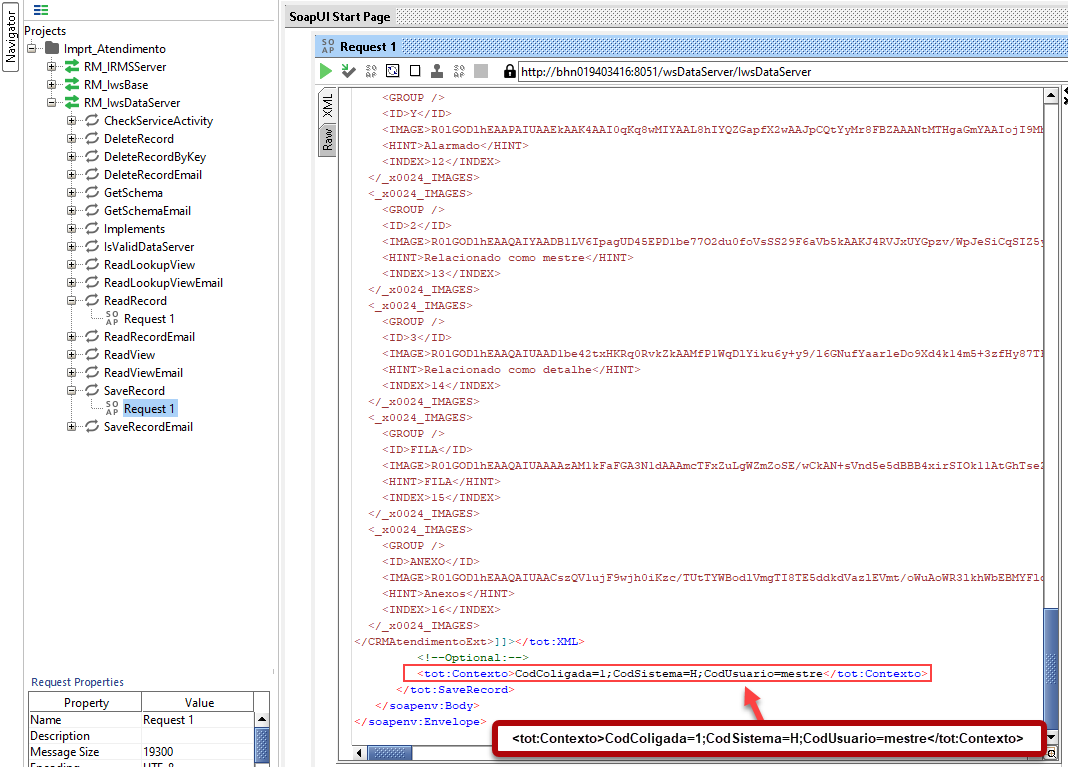Collapse the SaveRecord operation node

click(x=72, y=390)
